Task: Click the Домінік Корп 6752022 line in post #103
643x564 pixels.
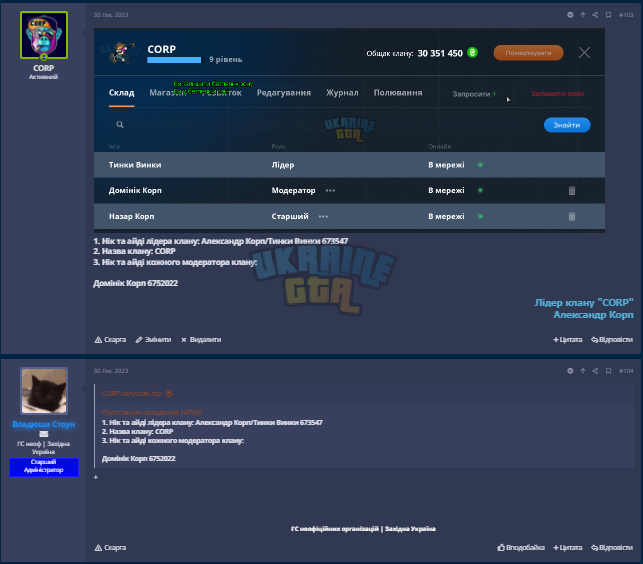Action: pyautogui.click(x=135, y=283)
